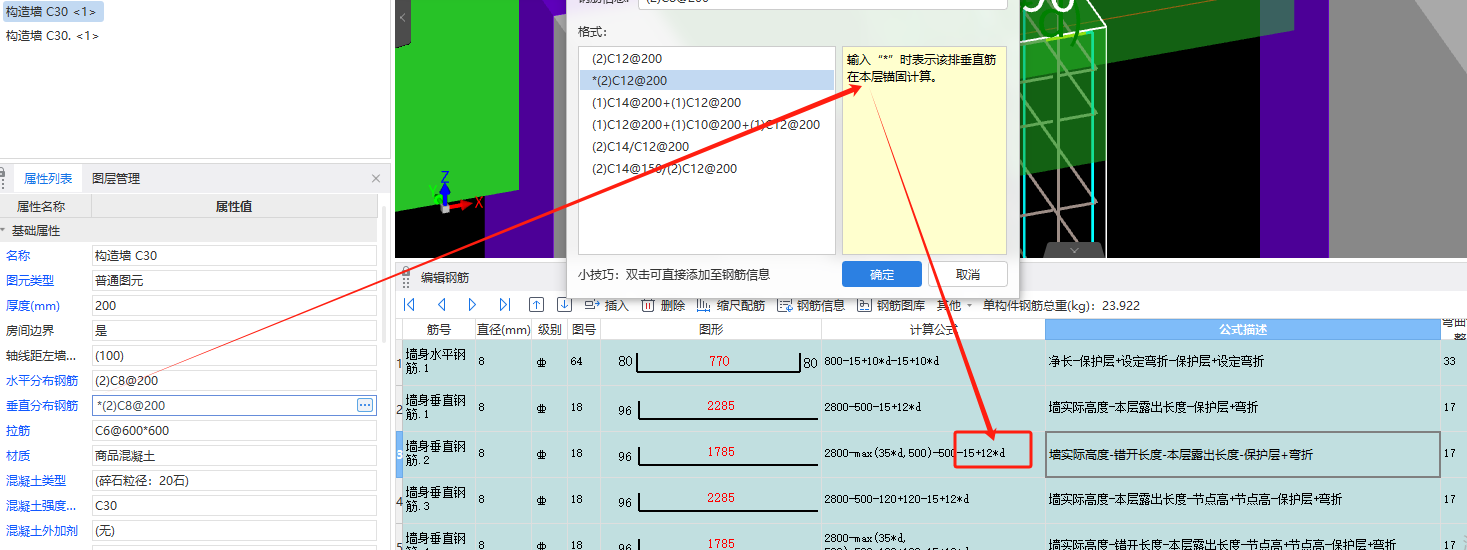1467x550 pixels.
Task: Select format (1)C14@200+(1)C12@200
Action: (706, 103)
